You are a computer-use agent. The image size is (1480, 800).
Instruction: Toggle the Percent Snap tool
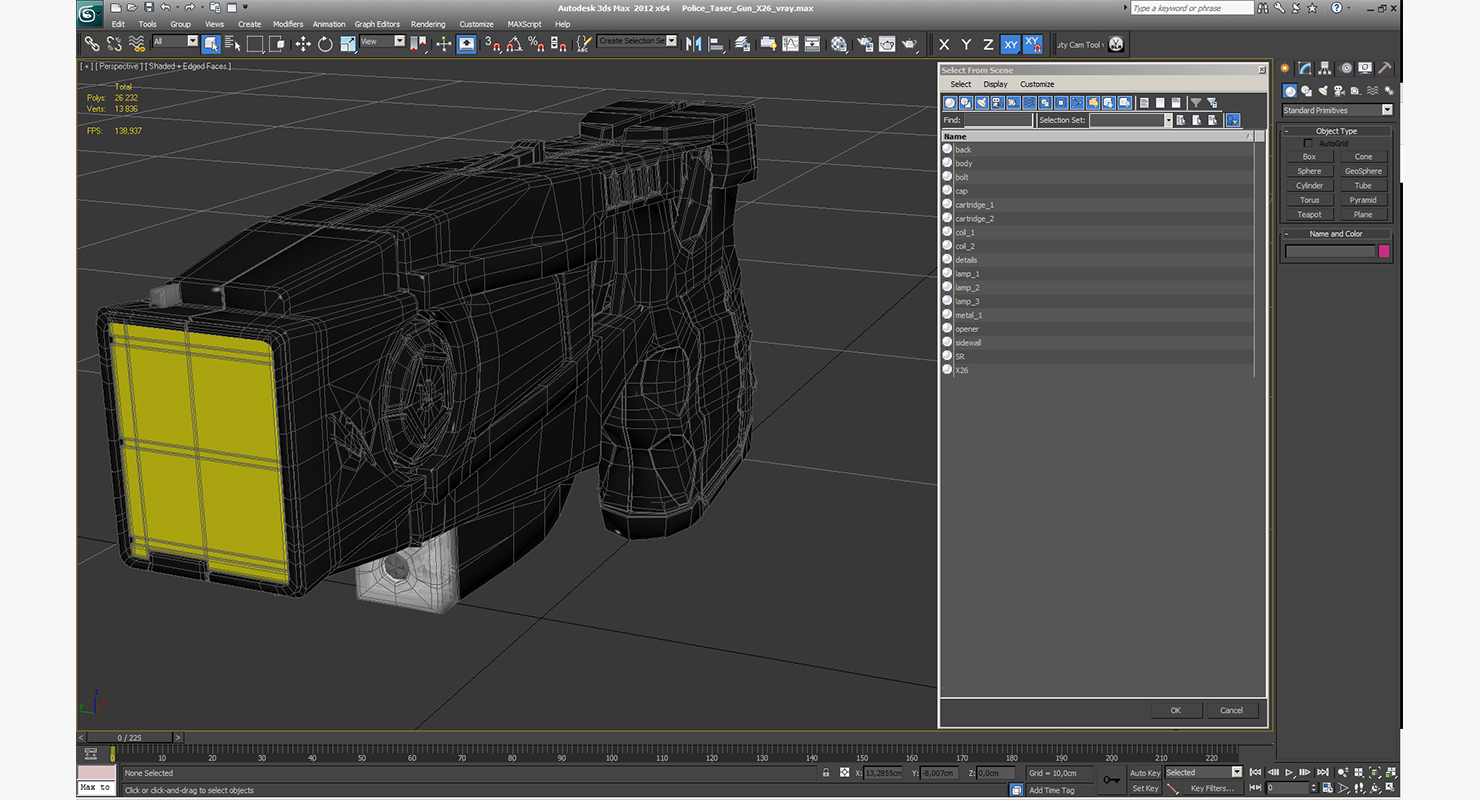tap(536, 44)
